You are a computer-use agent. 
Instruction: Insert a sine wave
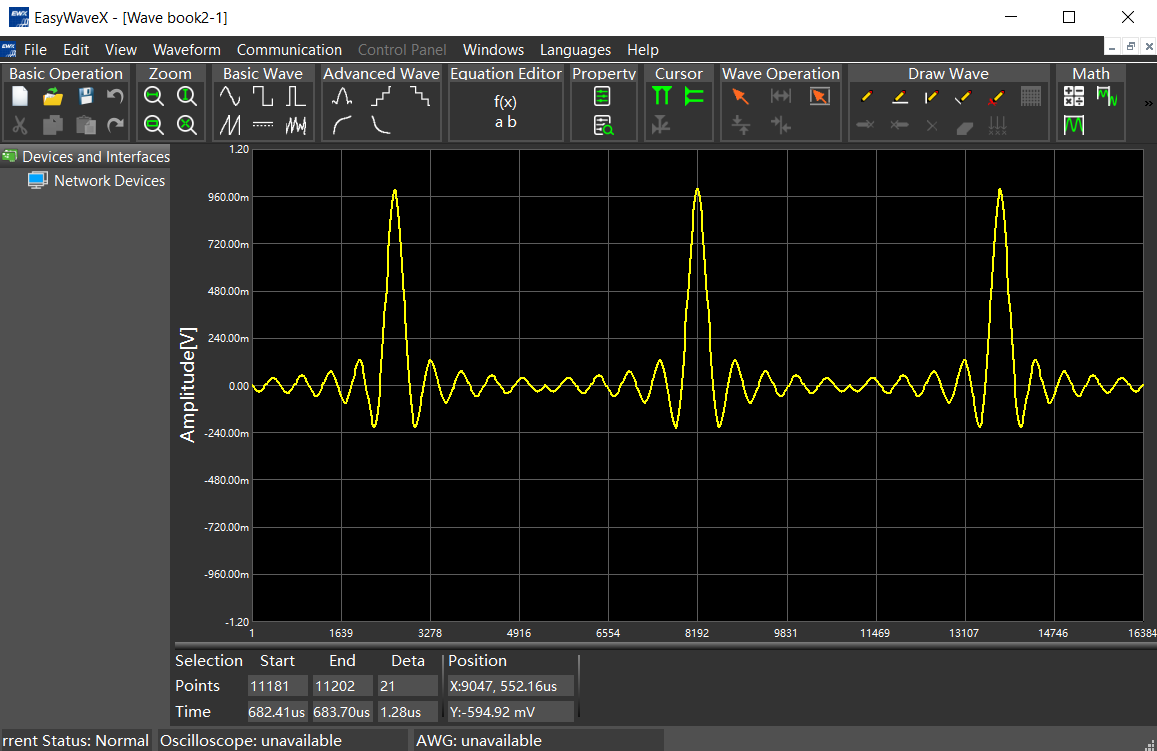pyautogui.click(x=230, y=97)
